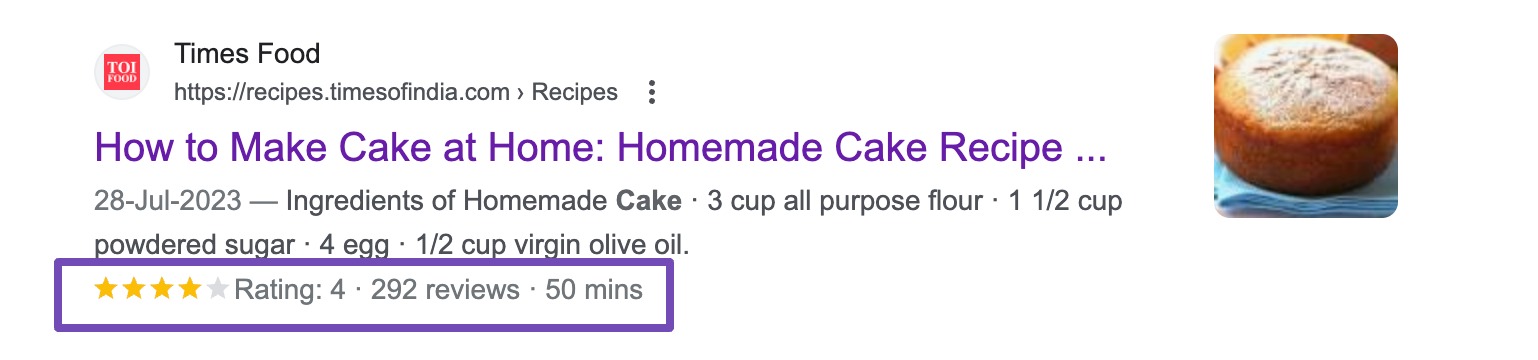The height and width of the screenshot is (360, 1538).
Task: Click the Times Food site name
Action: pos(247,54)
